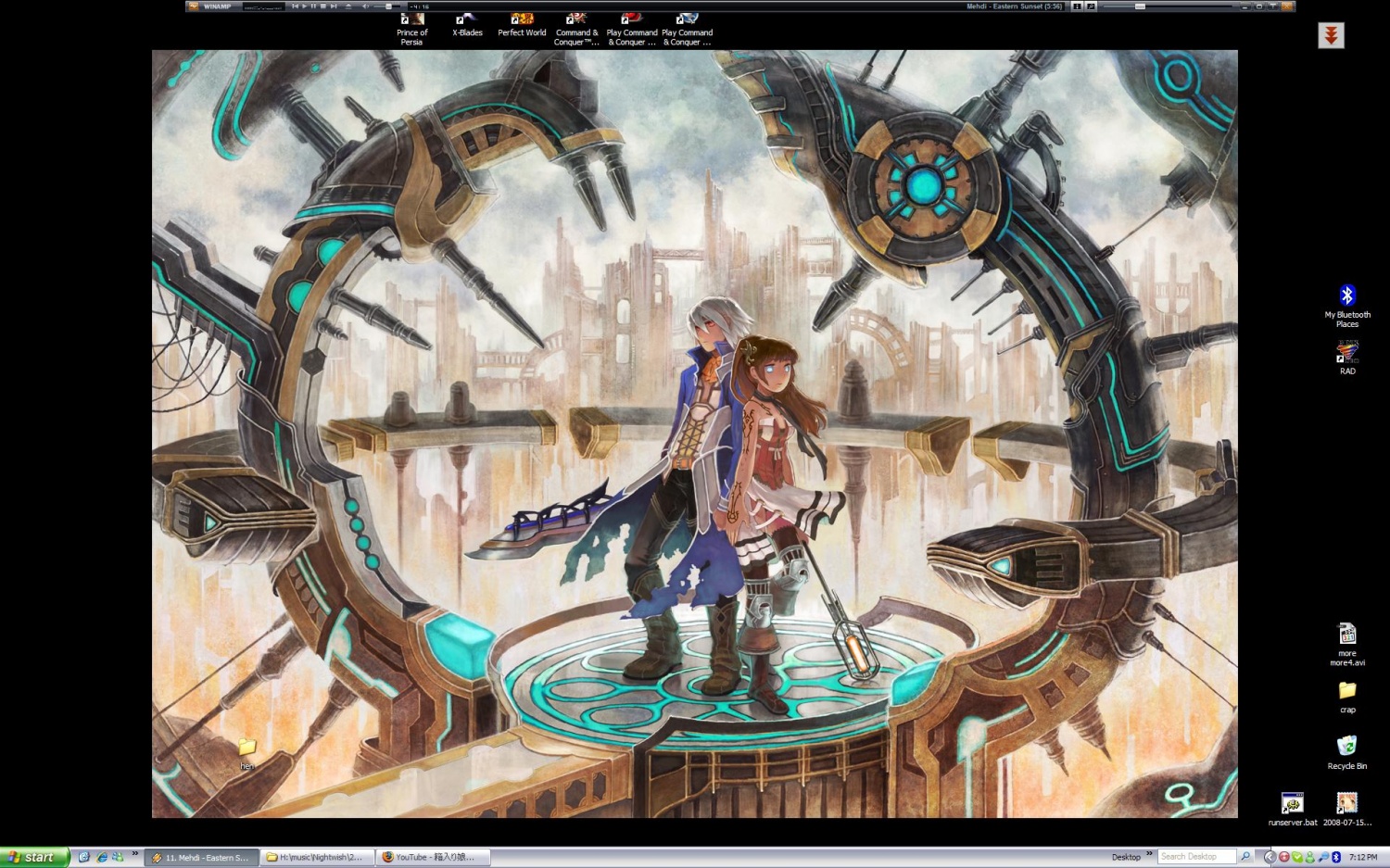The width and height of the screenshot is (1390, 868).
Task: Switch to H:\music\Nightwish taskbar window
Action: pyautogui.click(x=318, y=858)
